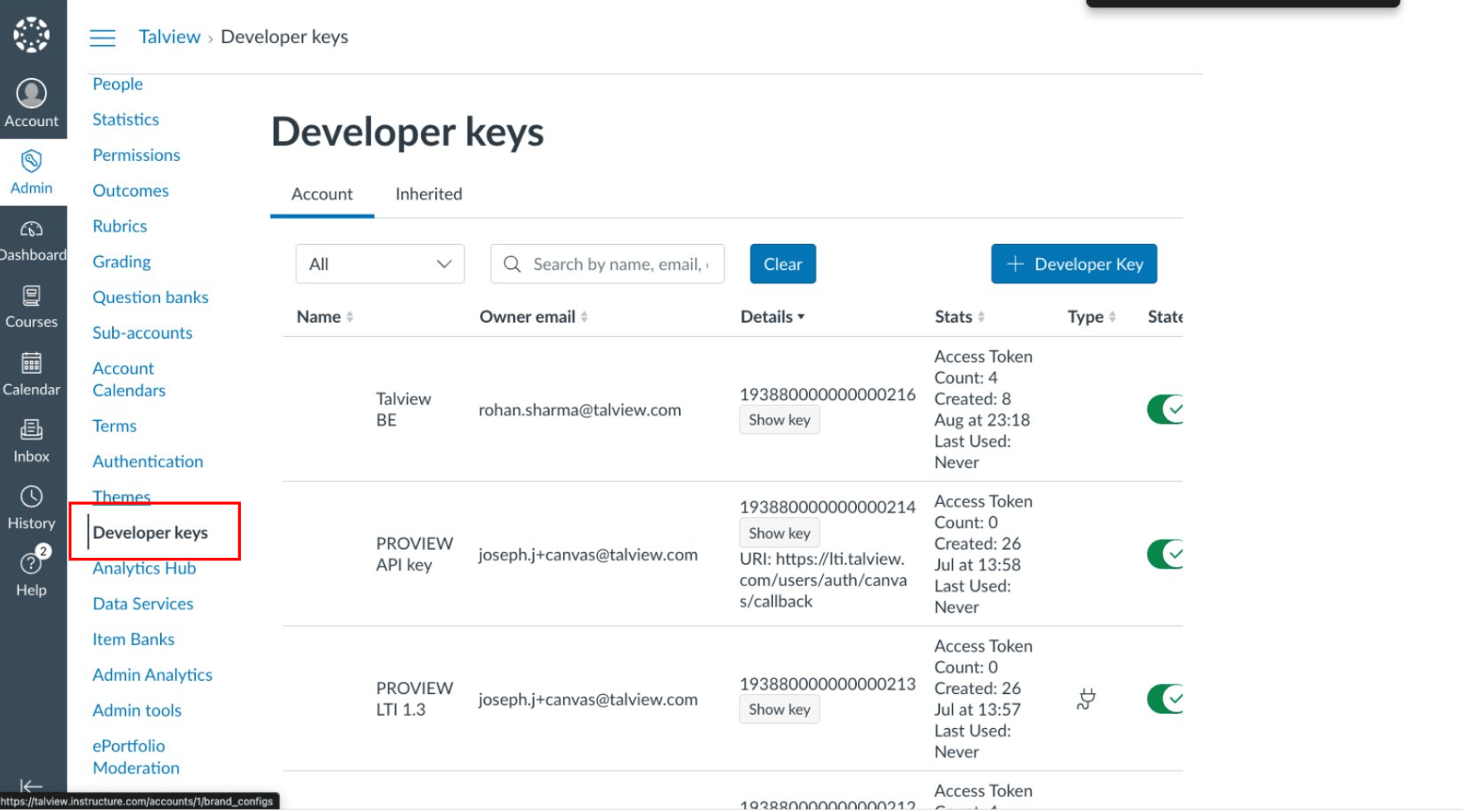Screen dimensions: 1463x812
Task: Open the Account avatar menu
Action: (x=32, y=103)
